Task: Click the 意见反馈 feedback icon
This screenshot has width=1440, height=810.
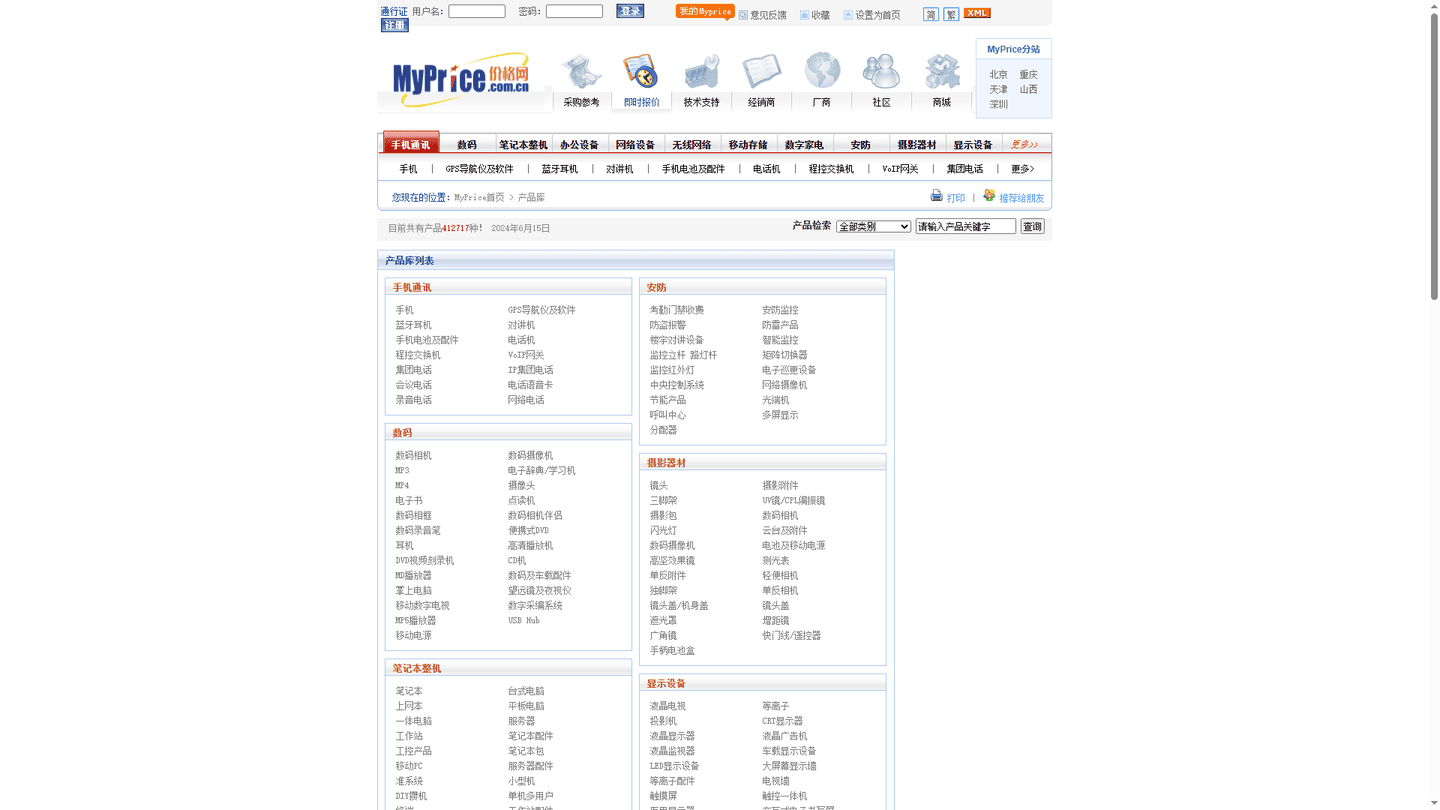Action: click(x=743, y=15)
